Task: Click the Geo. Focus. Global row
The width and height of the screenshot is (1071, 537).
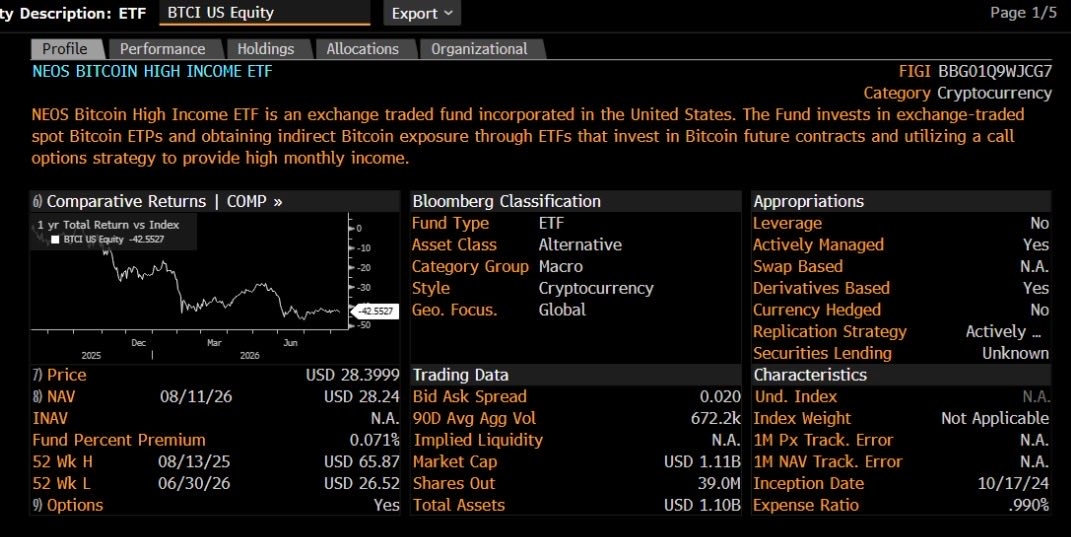Action: (576, 310)
